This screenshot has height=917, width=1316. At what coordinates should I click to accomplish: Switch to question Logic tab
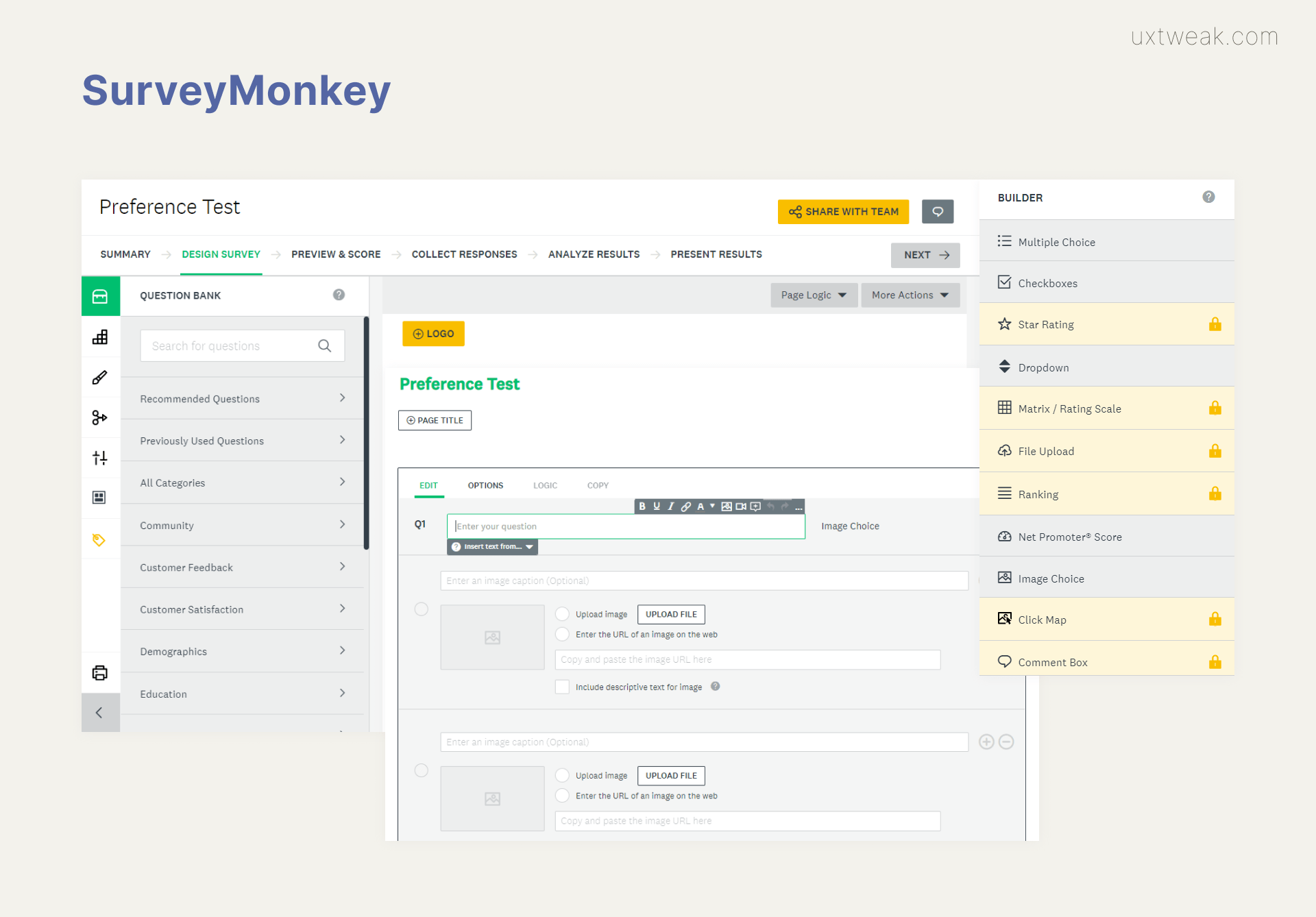click(x=545, y=485)
